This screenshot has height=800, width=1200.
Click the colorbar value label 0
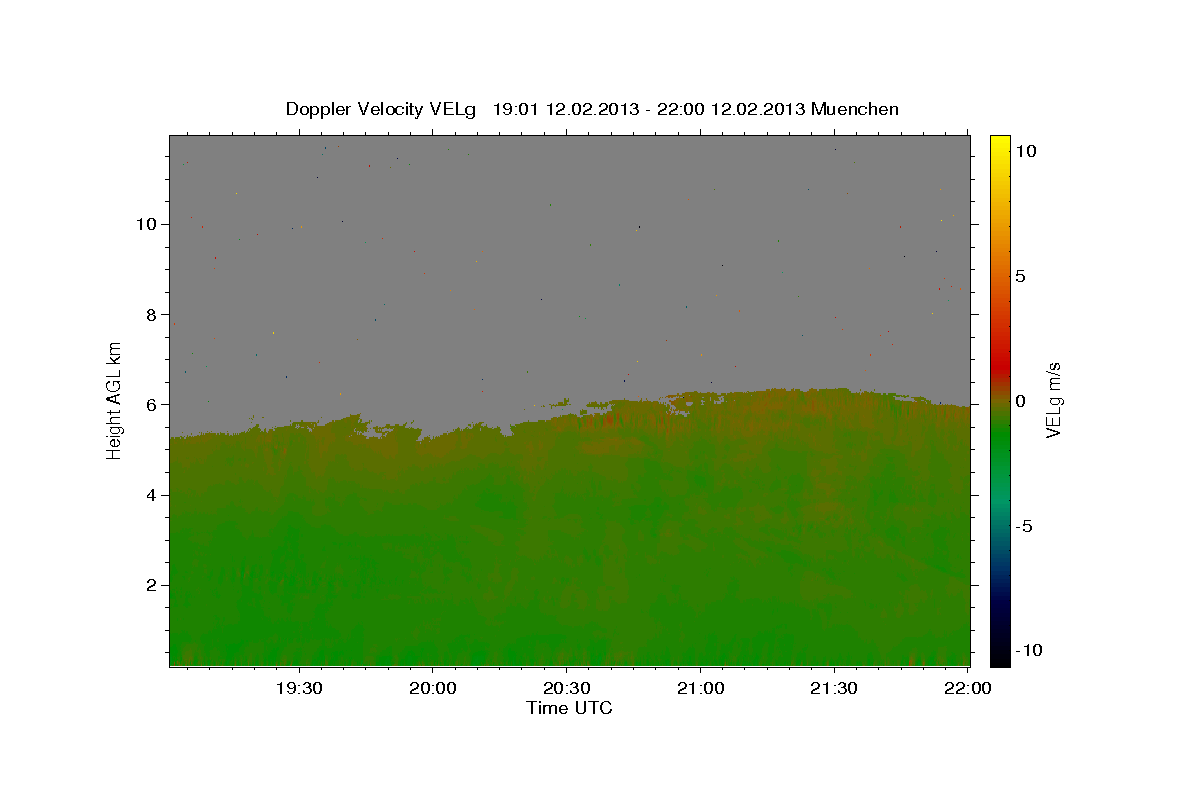pos(1021,401)
